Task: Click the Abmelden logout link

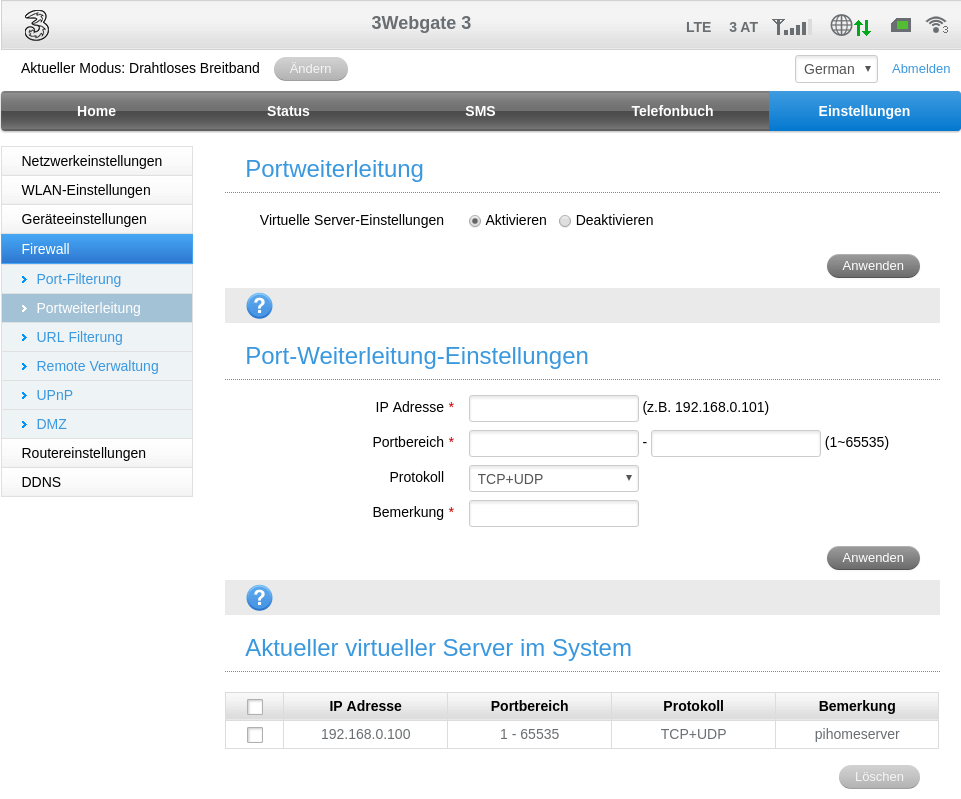Action: (x=920, y=69)
